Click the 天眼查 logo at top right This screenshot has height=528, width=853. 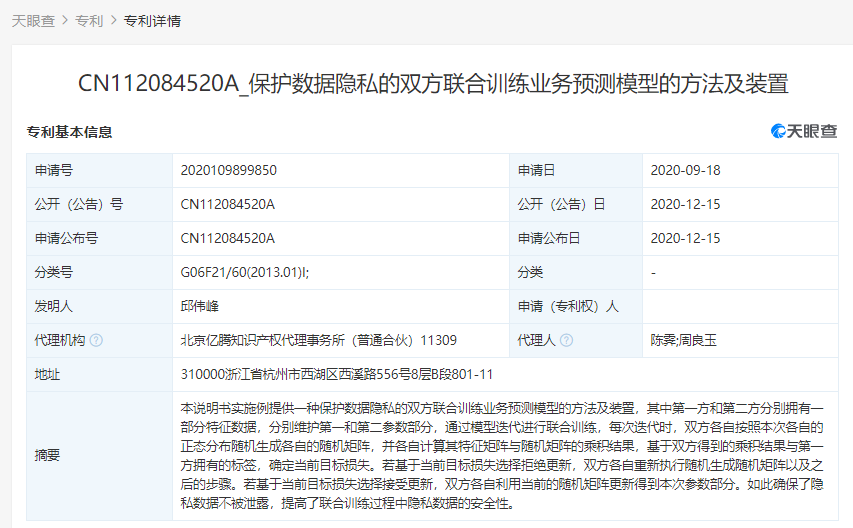[x=803, y=132]
